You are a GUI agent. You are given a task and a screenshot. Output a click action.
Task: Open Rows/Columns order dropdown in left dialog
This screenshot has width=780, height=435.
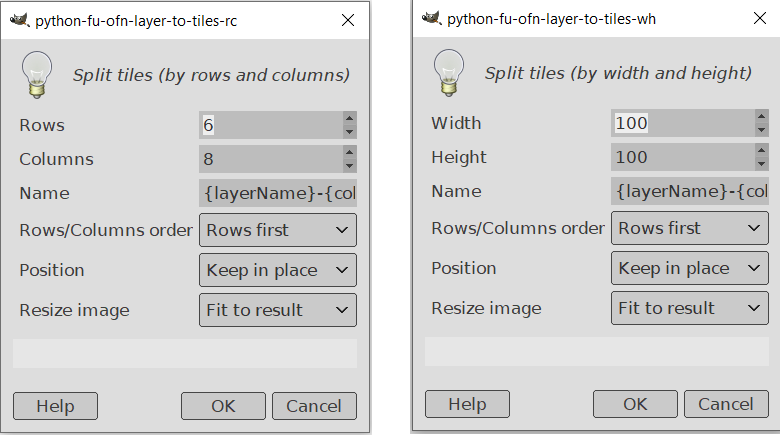277,230
